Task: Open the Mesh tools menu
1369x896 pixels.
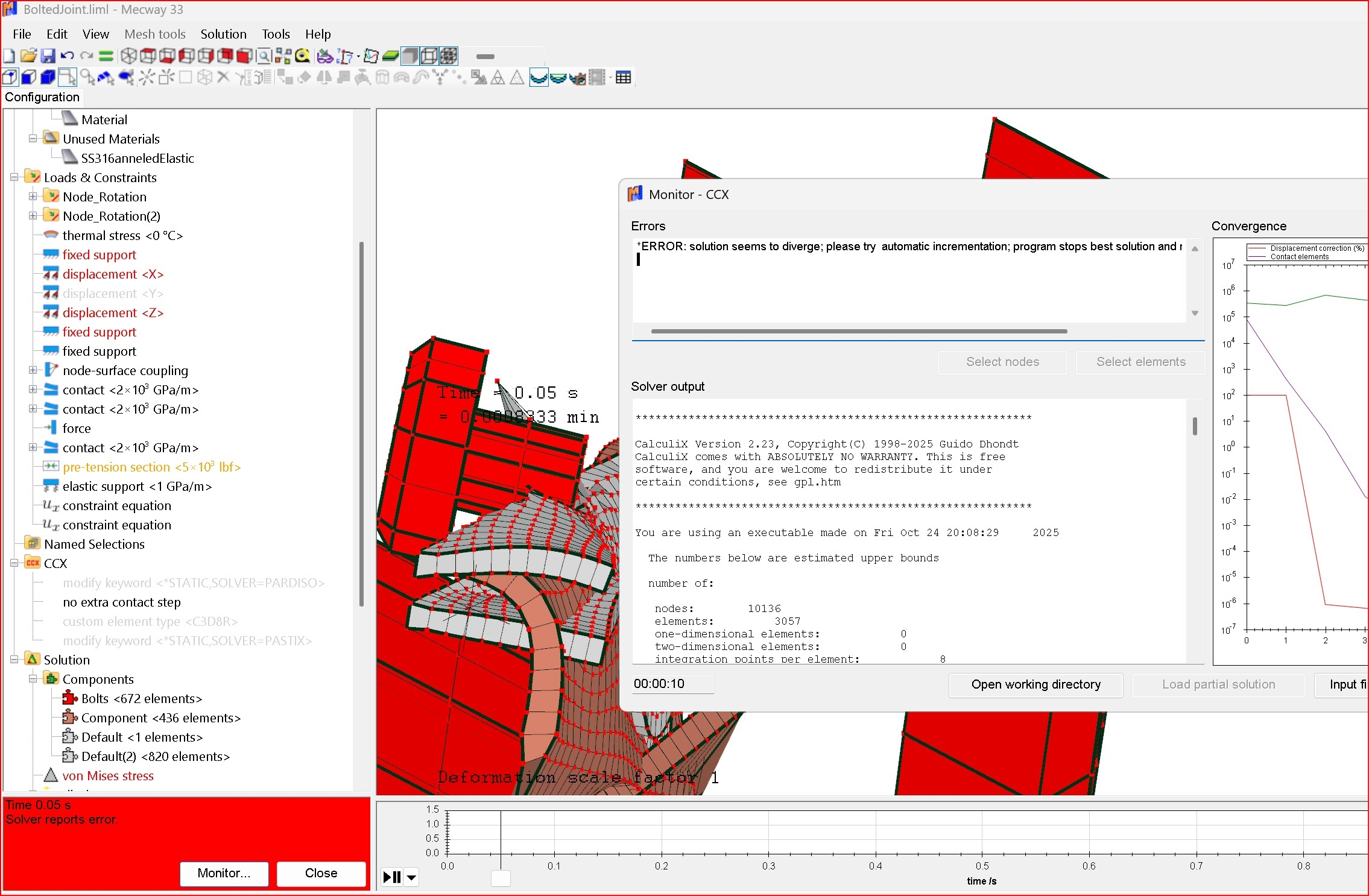Action: tap(154, 34)
